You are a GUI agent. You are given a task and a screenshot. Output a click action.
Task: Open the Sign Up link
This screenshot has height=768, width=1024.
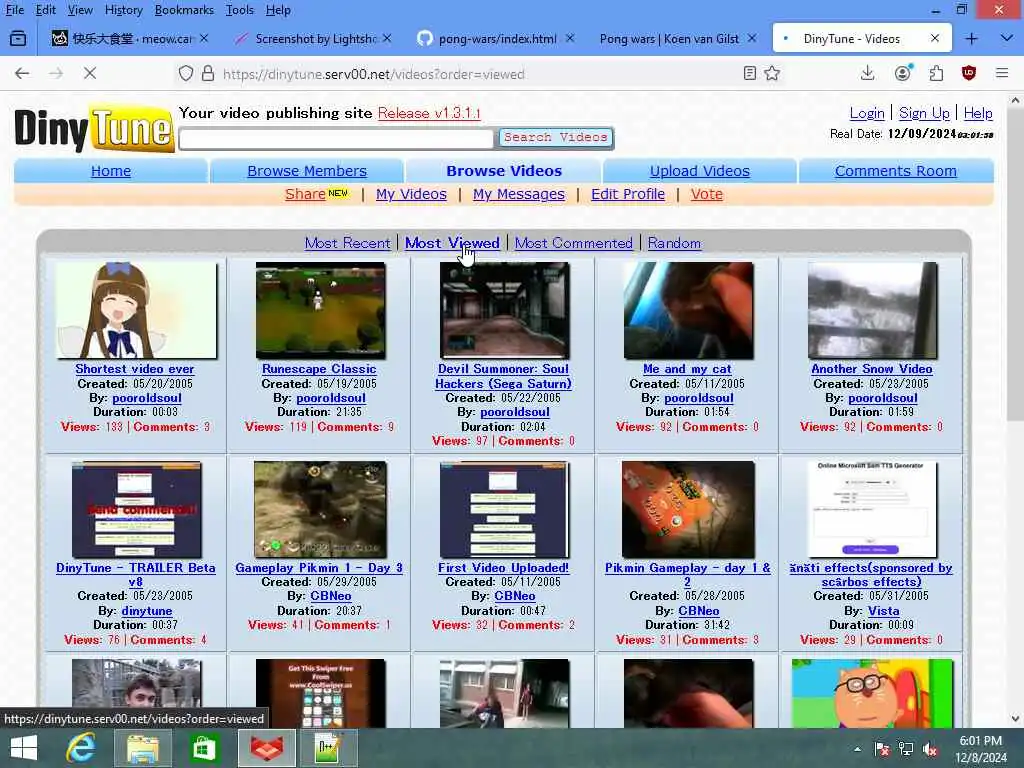(924, 113)
